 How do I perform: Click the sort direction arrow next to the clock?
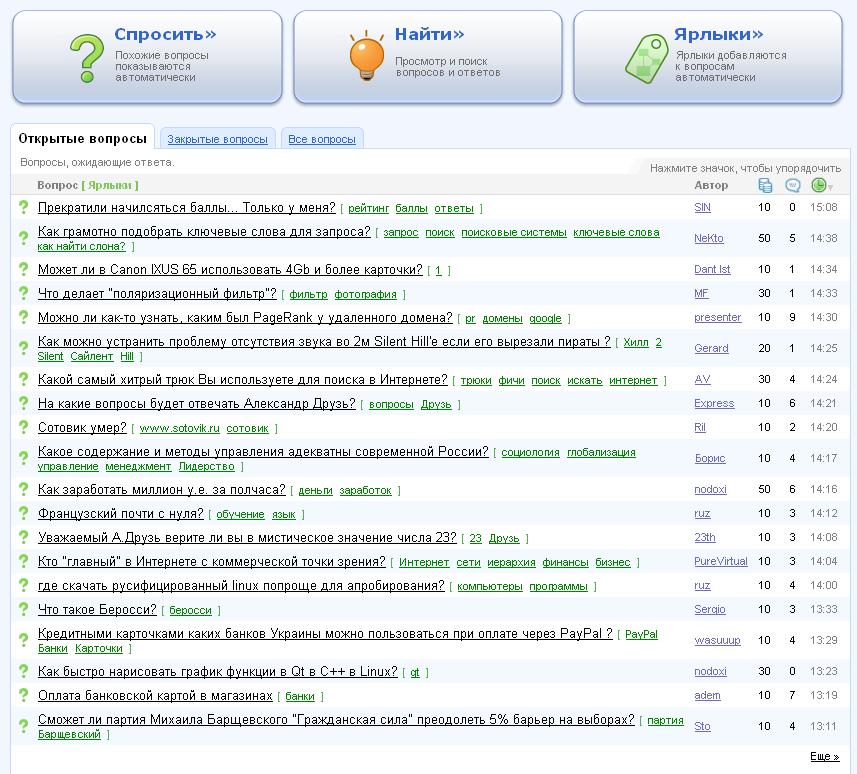click(x=831, y=187)
